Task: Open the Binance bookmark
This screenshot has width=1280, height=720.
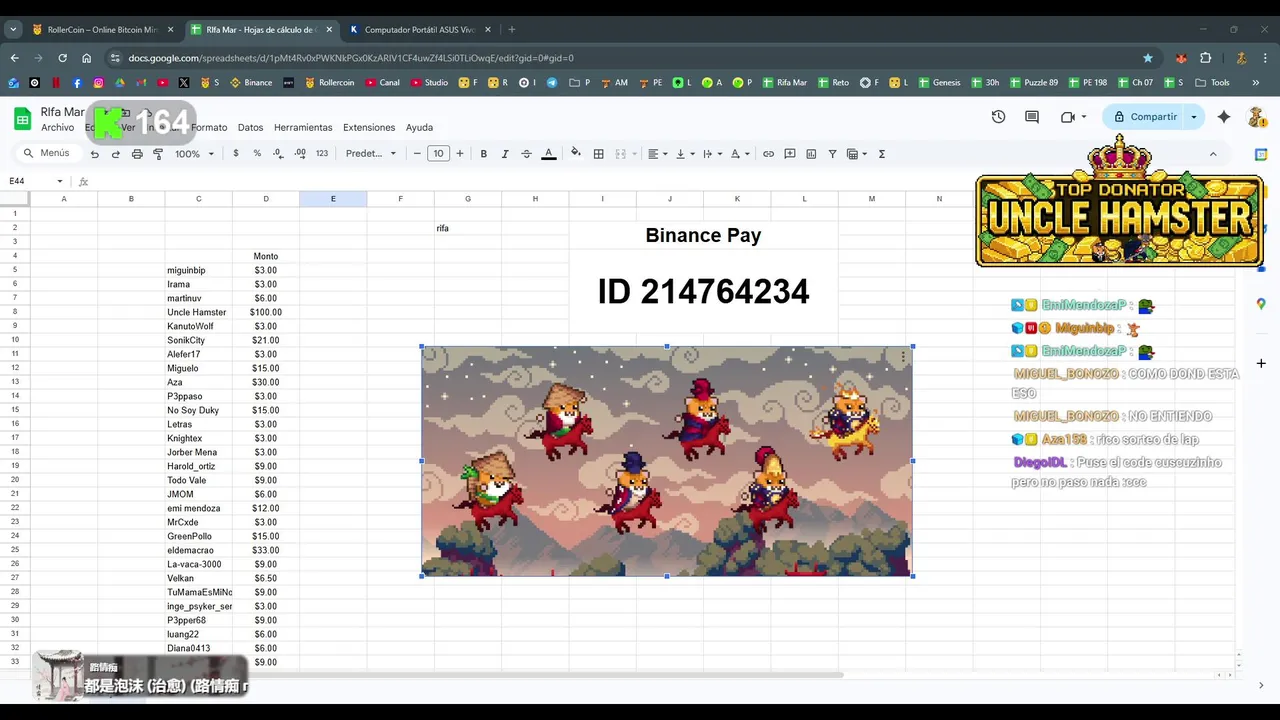Action: point(251,83)
